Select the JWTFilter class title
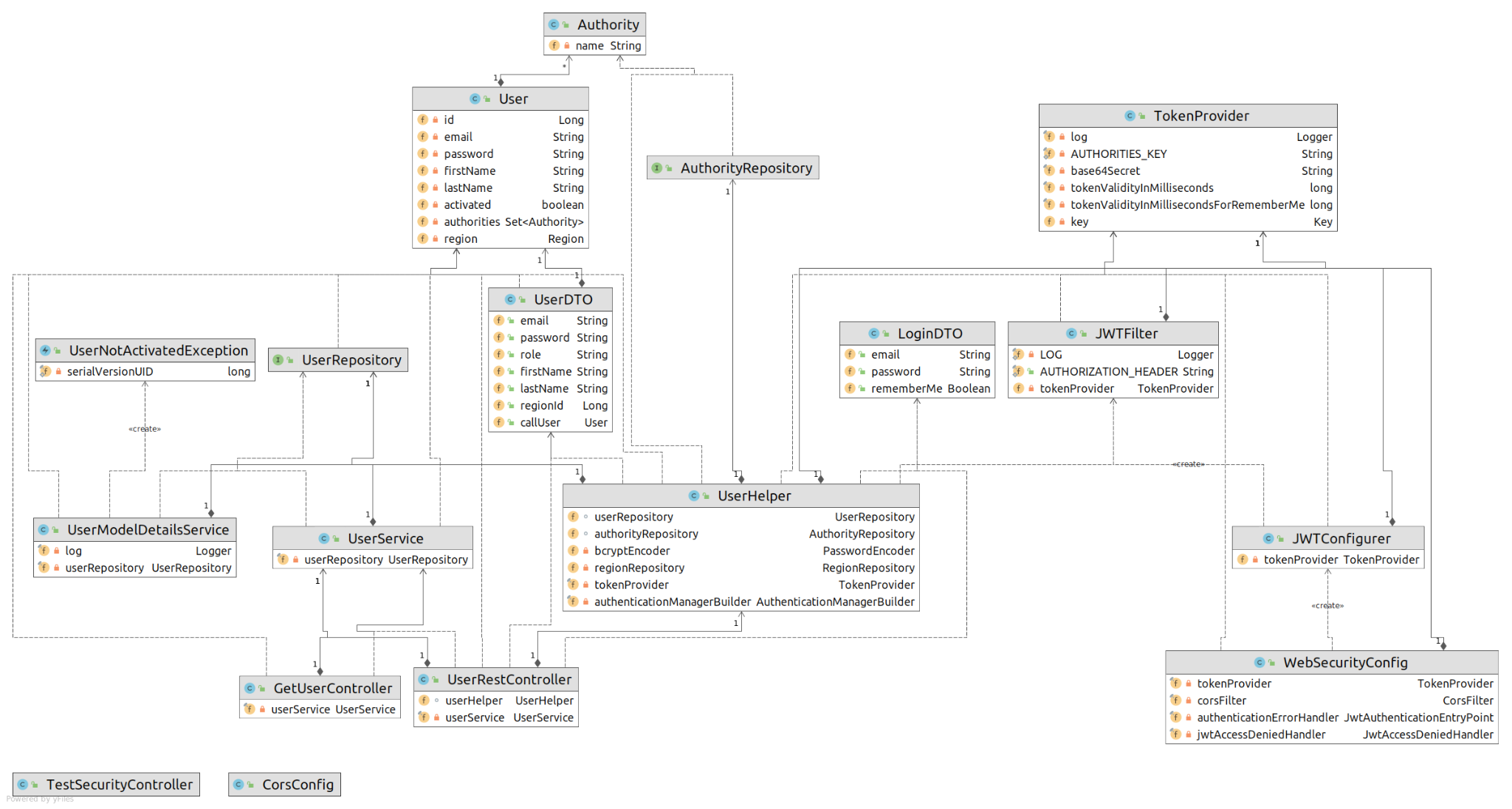 (x=1125, y=334)
